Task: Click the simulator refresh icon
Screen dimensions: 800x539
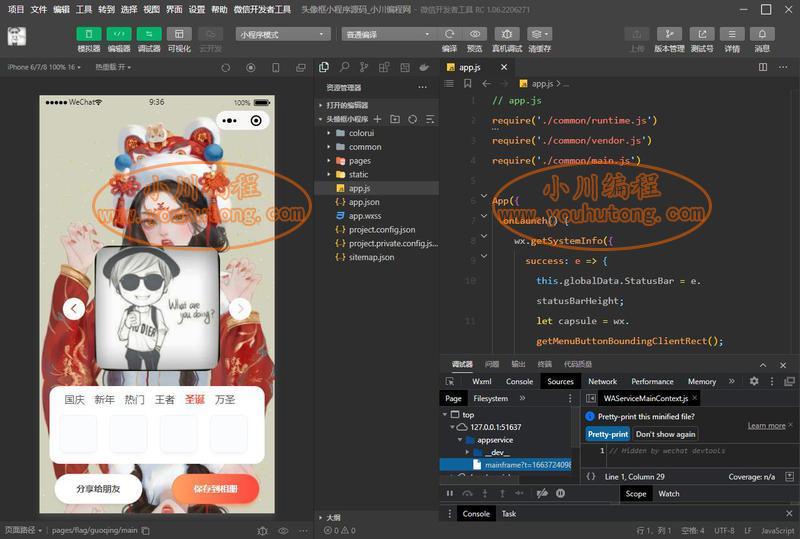Action: [x=226, y=67]
